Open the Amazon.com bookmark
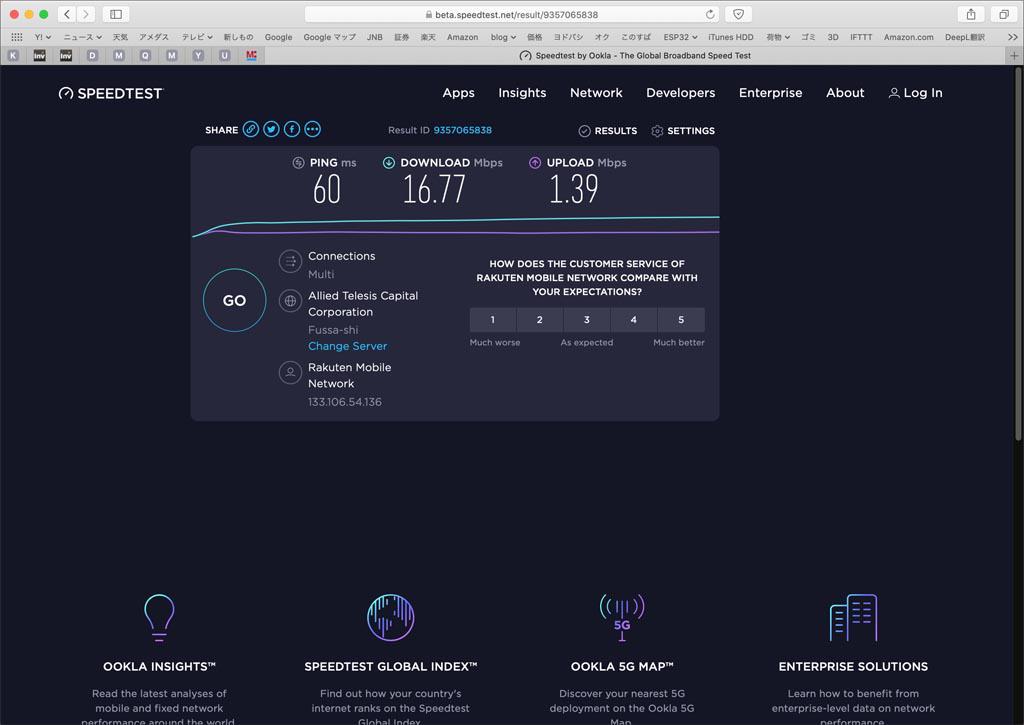 click(x=908, y=37)
